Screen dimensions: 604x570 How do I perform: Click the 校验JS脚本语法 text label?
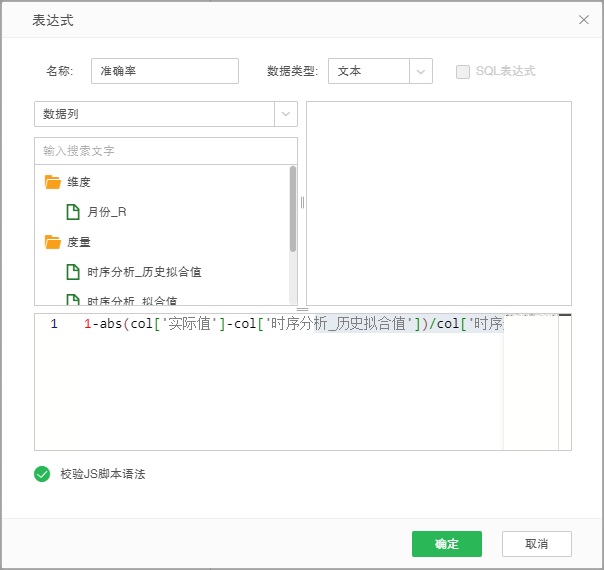(x=102, y=474)
